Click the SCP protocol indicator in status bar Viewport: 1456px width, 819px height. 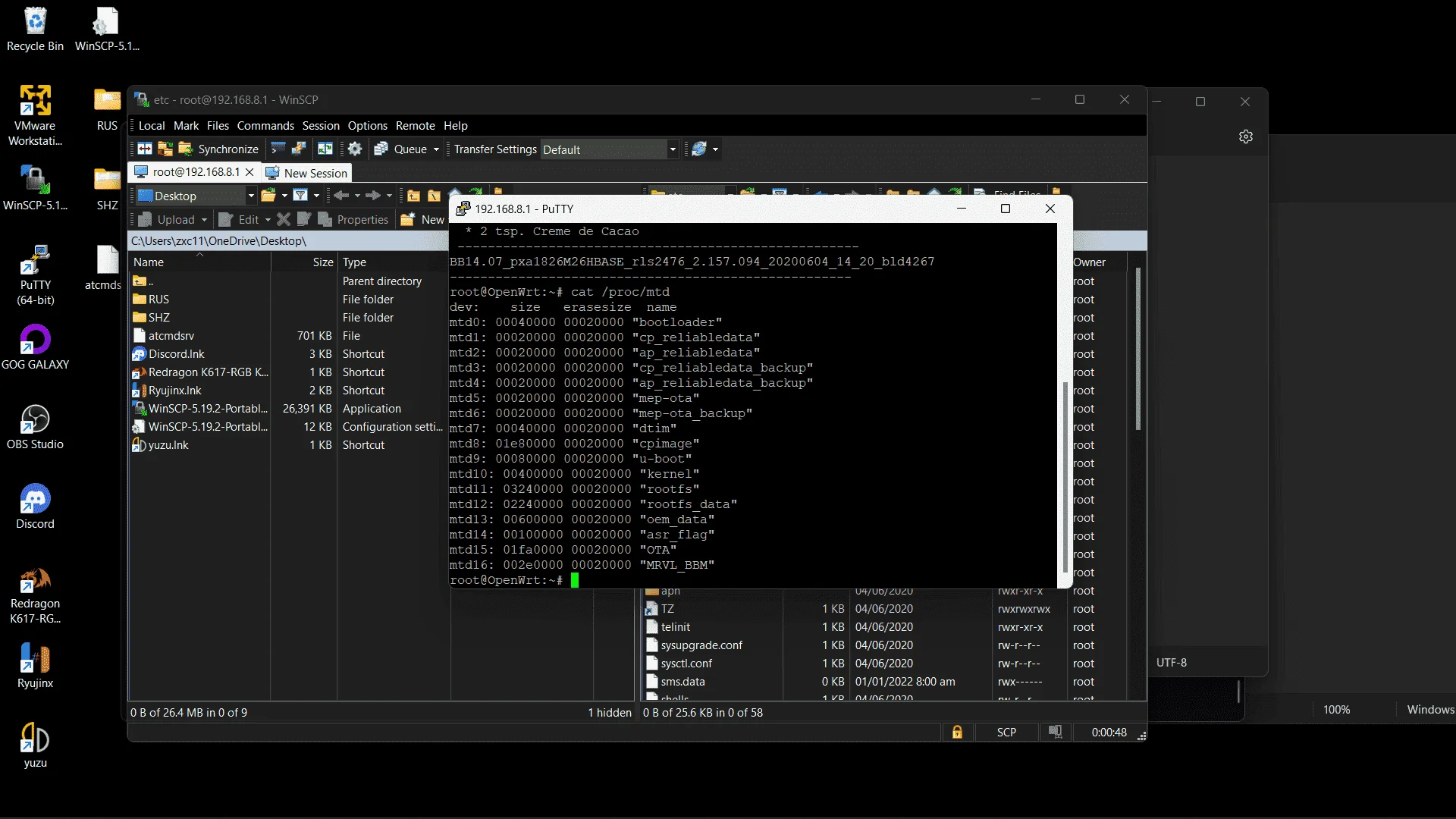(x=1006, y=732)
